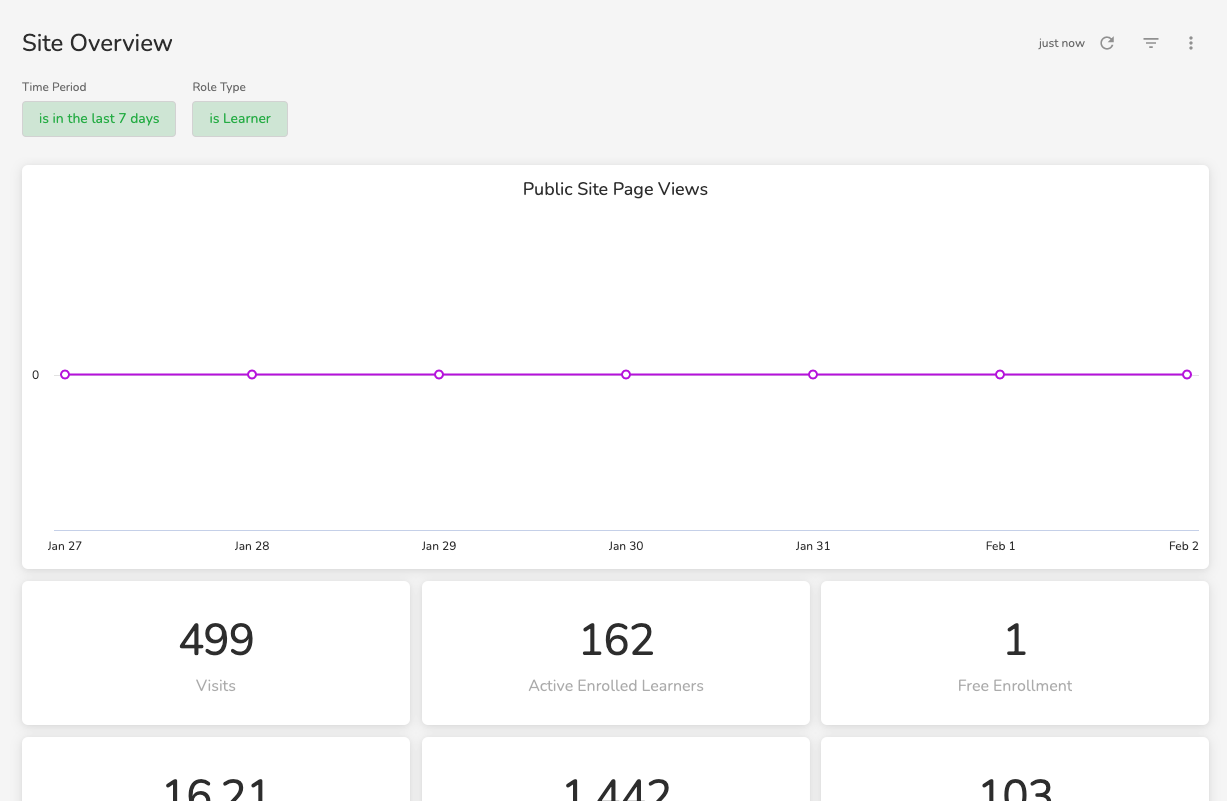
Task: Click the 'Feb 1' axis label
Action: point(1000,546)
